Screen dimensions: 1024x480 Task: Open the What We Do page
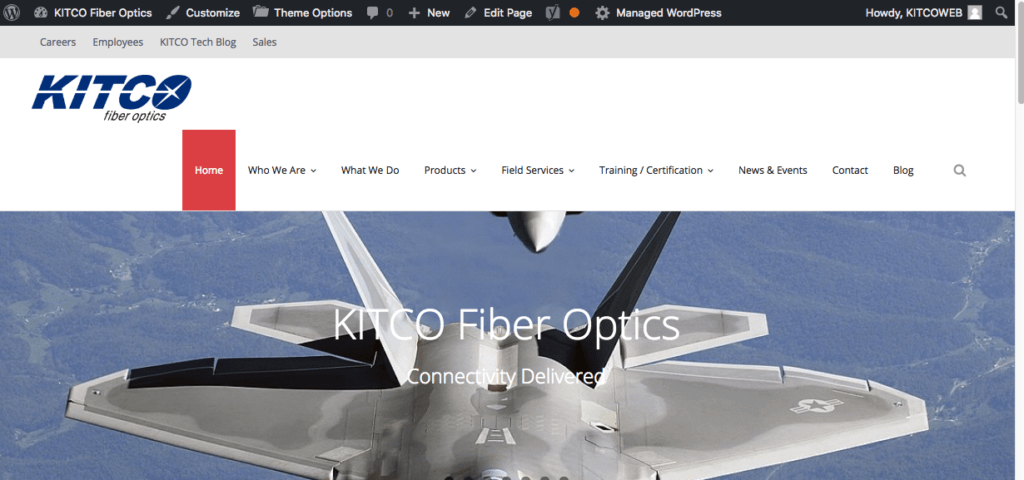370,170
